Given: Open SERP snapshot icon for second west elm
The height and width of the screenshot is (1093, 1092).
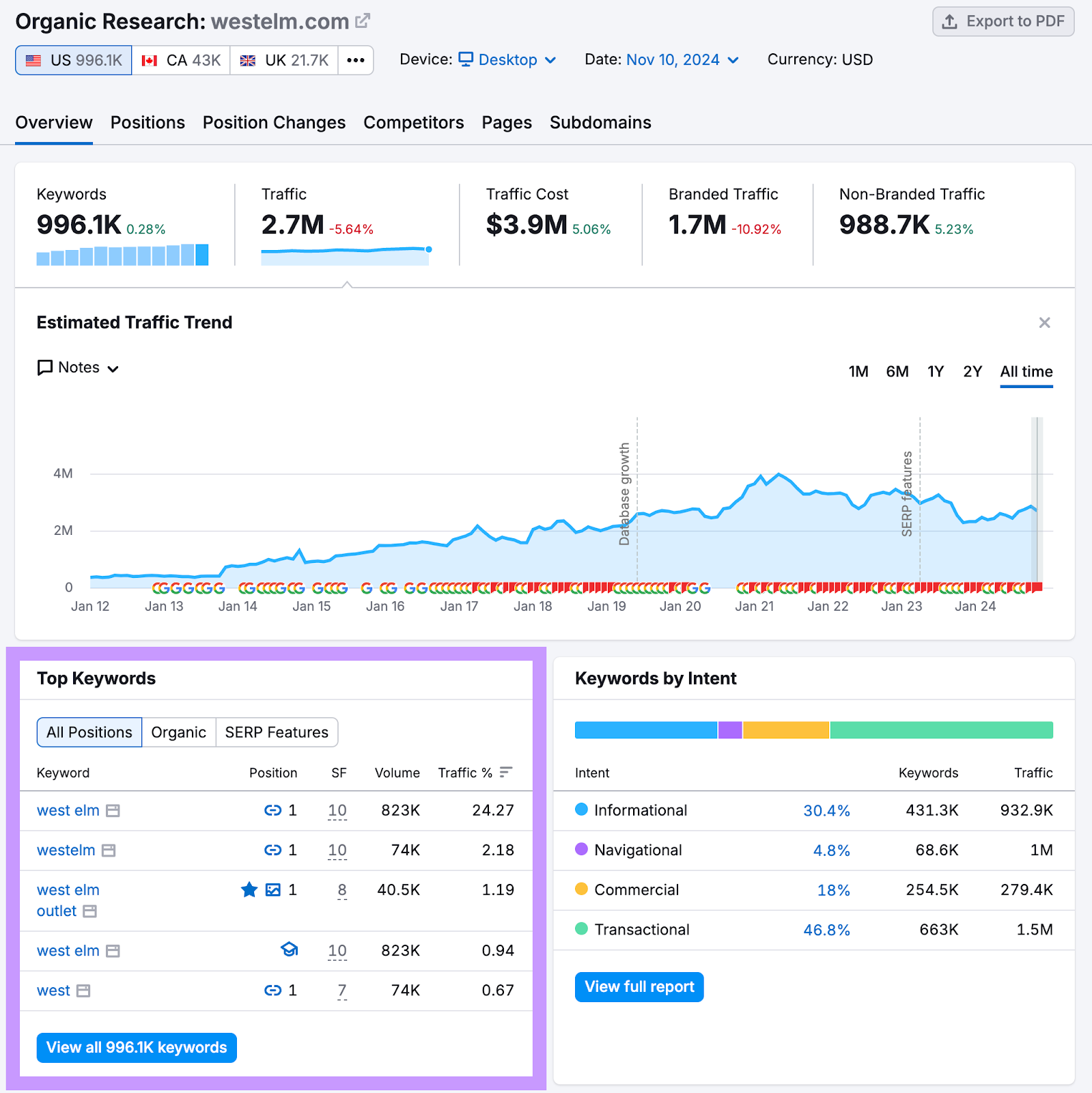Looking at the screenshot, I should [x=113, y=951].
